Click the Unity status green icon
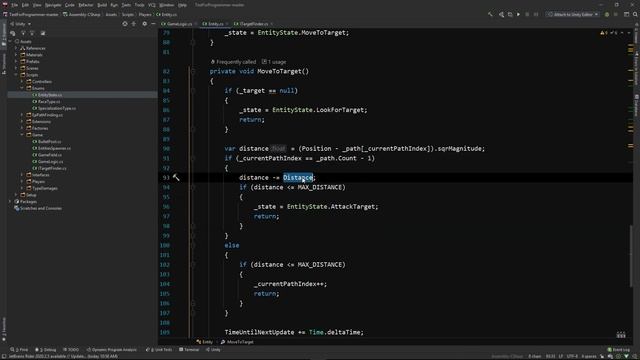The width and height of the screenshot is (640, 360). (x=607, y=14)
